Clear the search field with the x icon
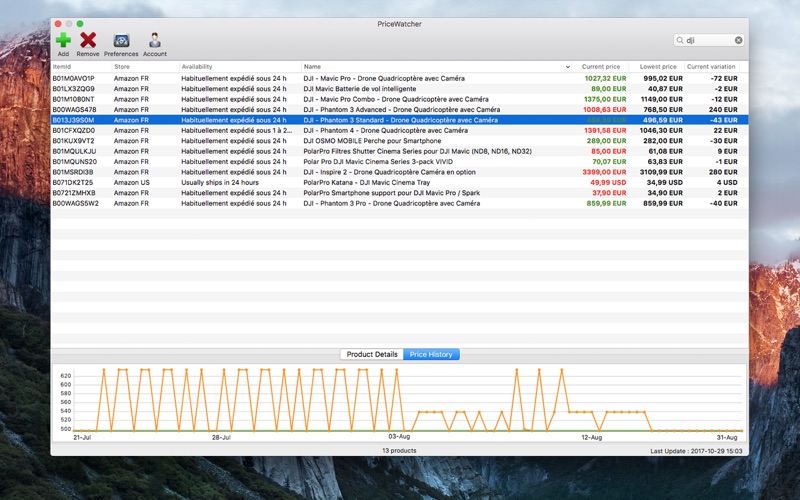The width and height of the screenshot is (800, 500). (x=739, y=41)
